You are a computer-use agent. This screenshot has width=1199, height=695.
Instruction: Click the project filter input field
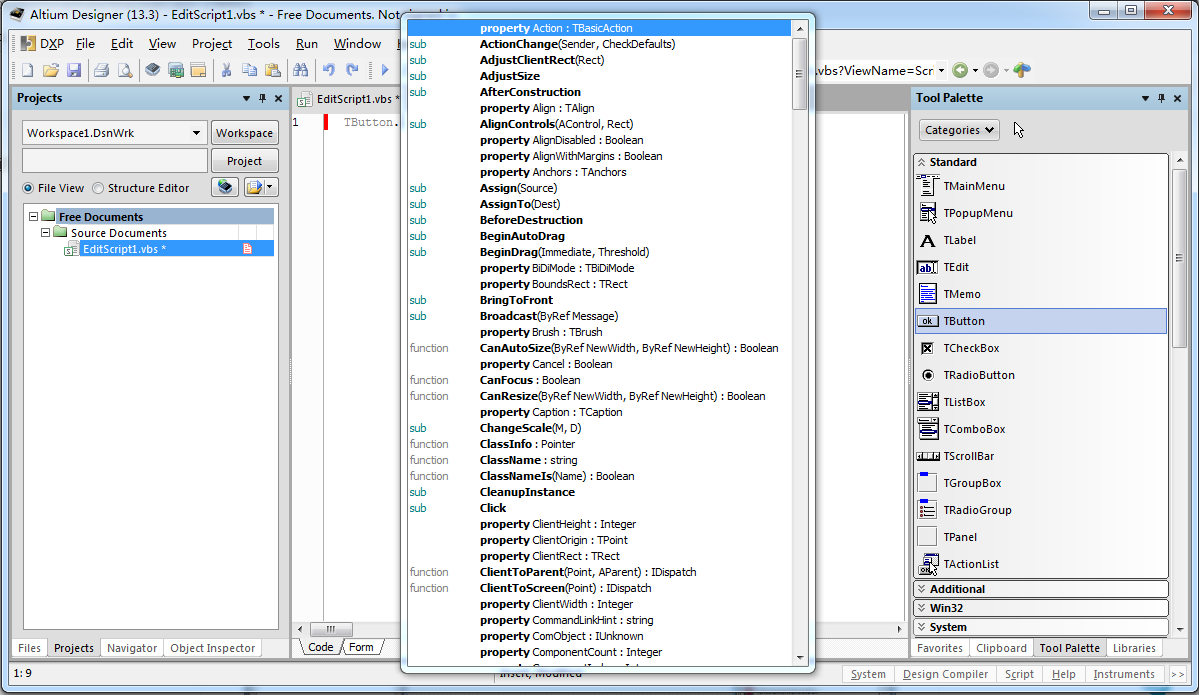coord(115,161)
